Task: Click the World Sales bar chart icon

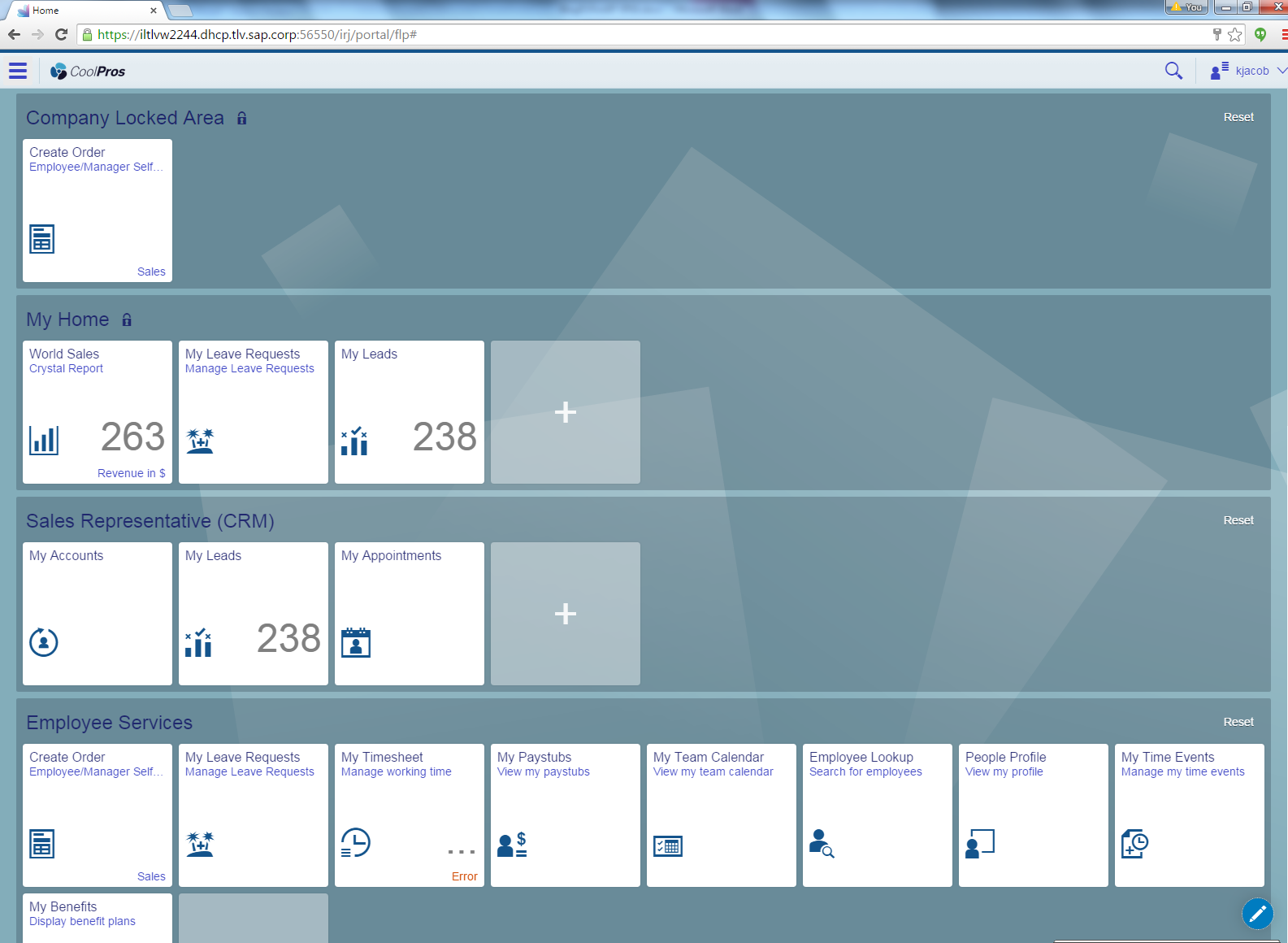Action: pyautogui.click(x=44, y=441)
